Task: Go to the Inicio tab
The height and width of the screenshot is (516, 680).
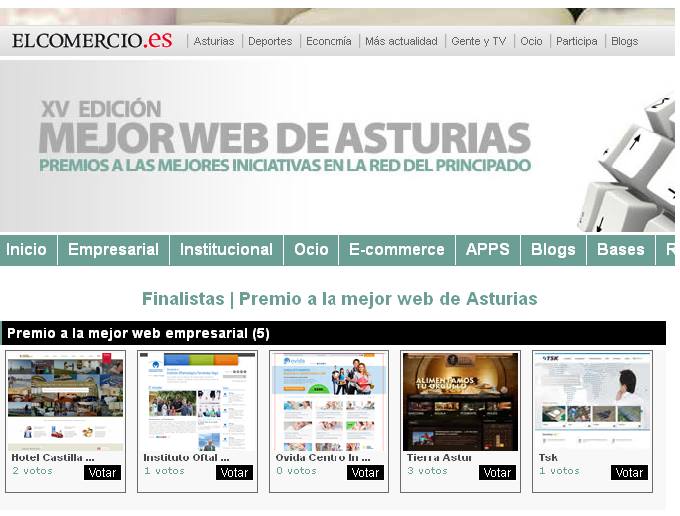Action: click(26, 250)
